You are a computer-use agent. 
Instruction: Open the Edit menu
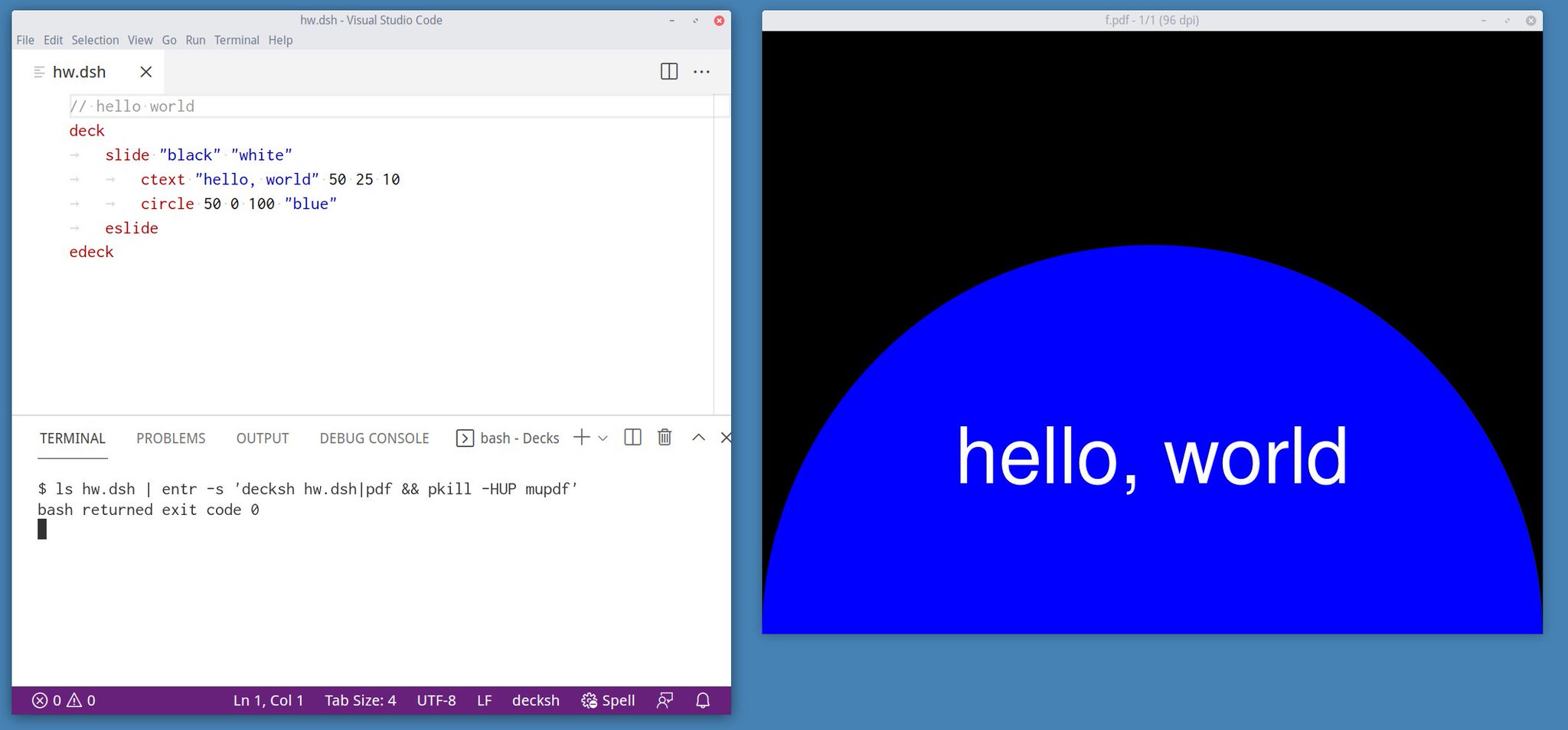point(53,40)
